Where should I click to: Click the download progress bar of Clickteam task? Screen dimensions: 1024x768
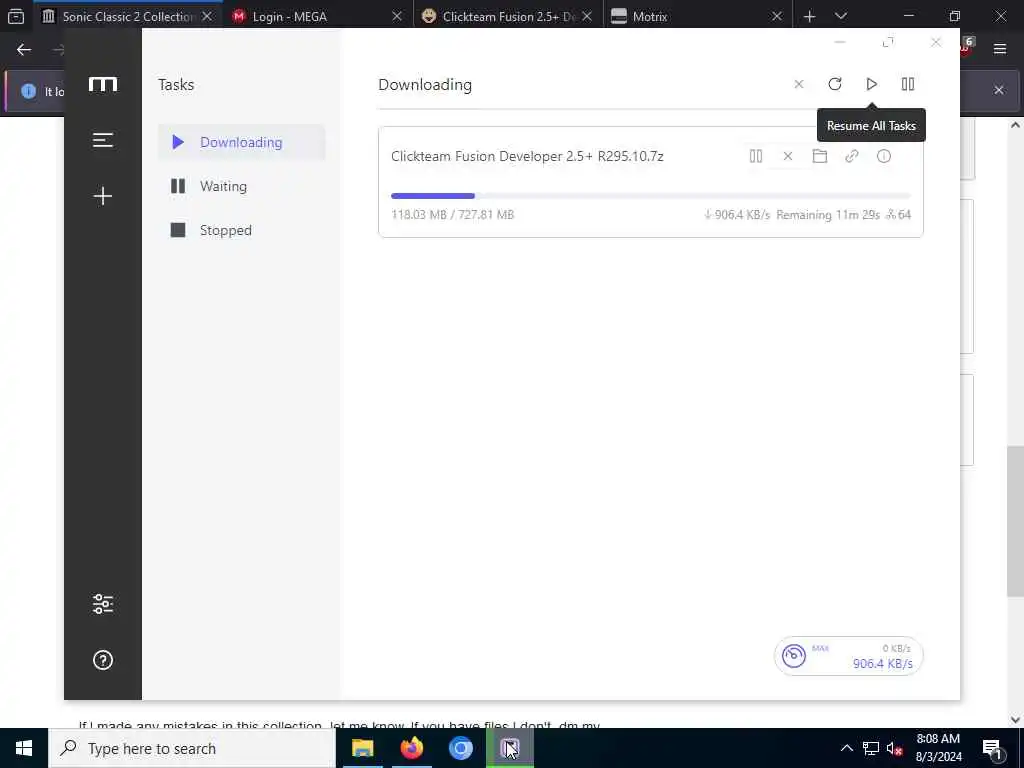(x=650, y=196)
